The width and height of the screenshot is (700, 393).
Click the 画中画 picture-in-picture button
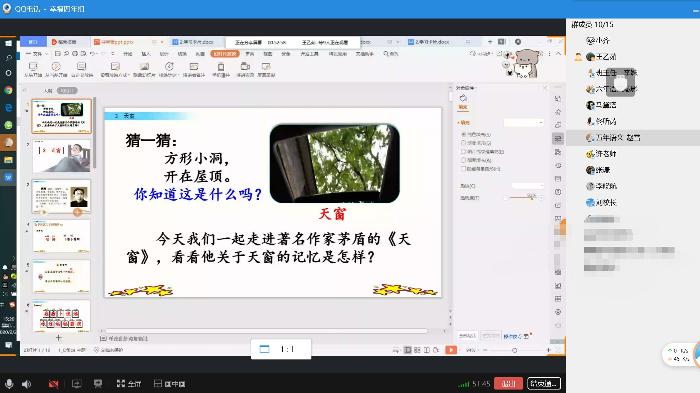(x=169, y=384)
